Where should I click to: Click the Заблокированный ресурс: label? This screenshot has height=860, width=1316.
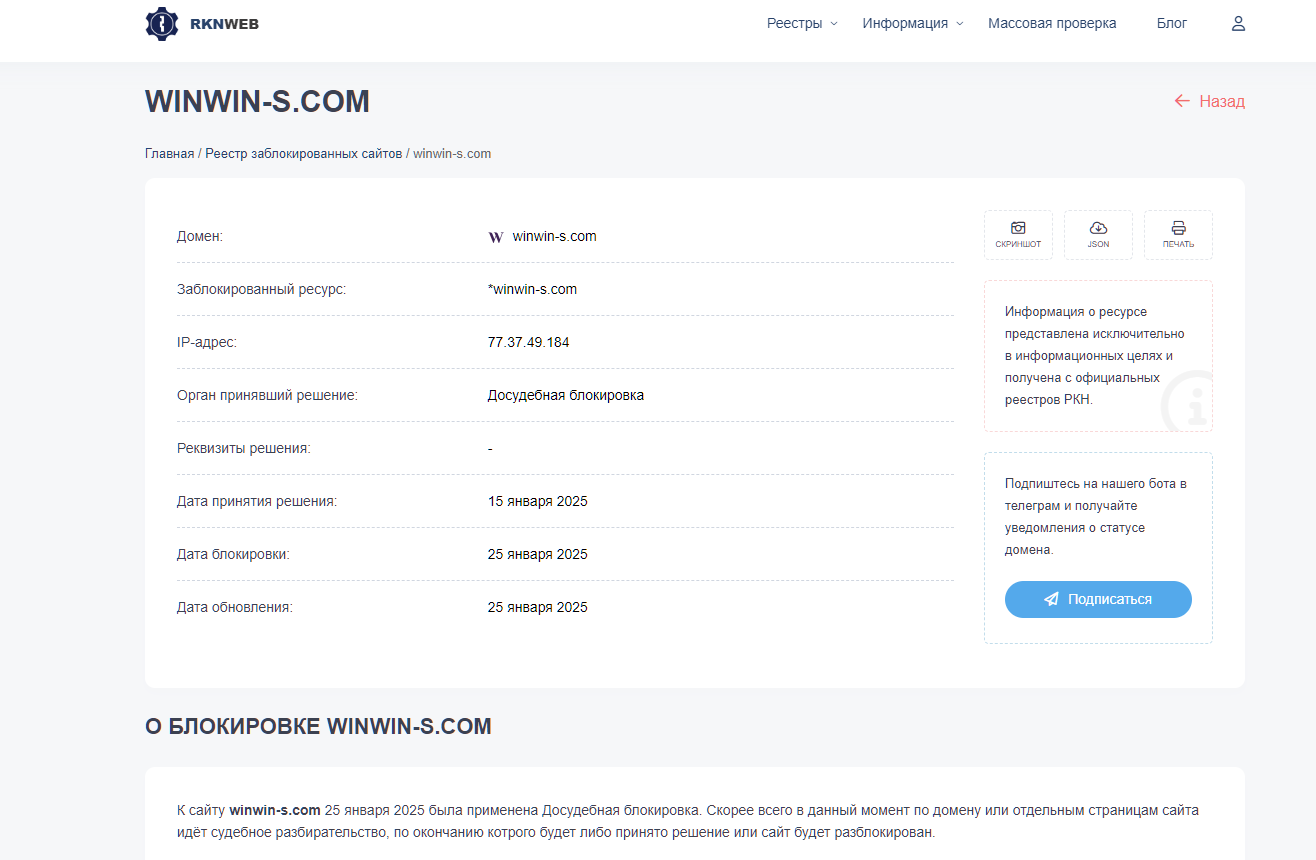coord(262,289)
